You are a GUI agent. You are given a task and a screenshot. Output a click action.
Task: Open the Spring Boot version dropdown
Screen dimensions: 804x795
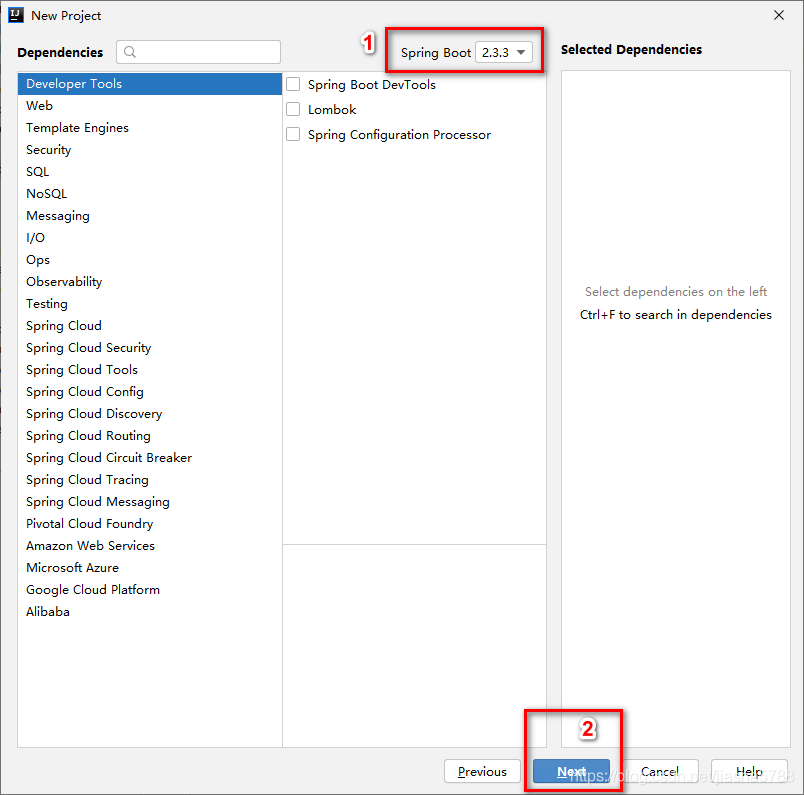tap(504, 52)
